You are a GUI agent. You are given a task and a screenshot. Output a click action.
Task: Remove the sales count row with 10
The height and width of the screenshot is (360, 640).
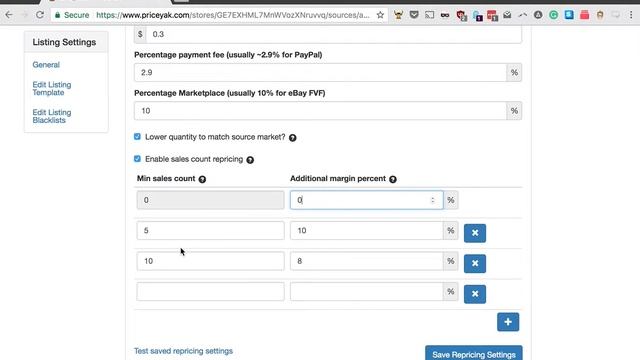[475, 264]
